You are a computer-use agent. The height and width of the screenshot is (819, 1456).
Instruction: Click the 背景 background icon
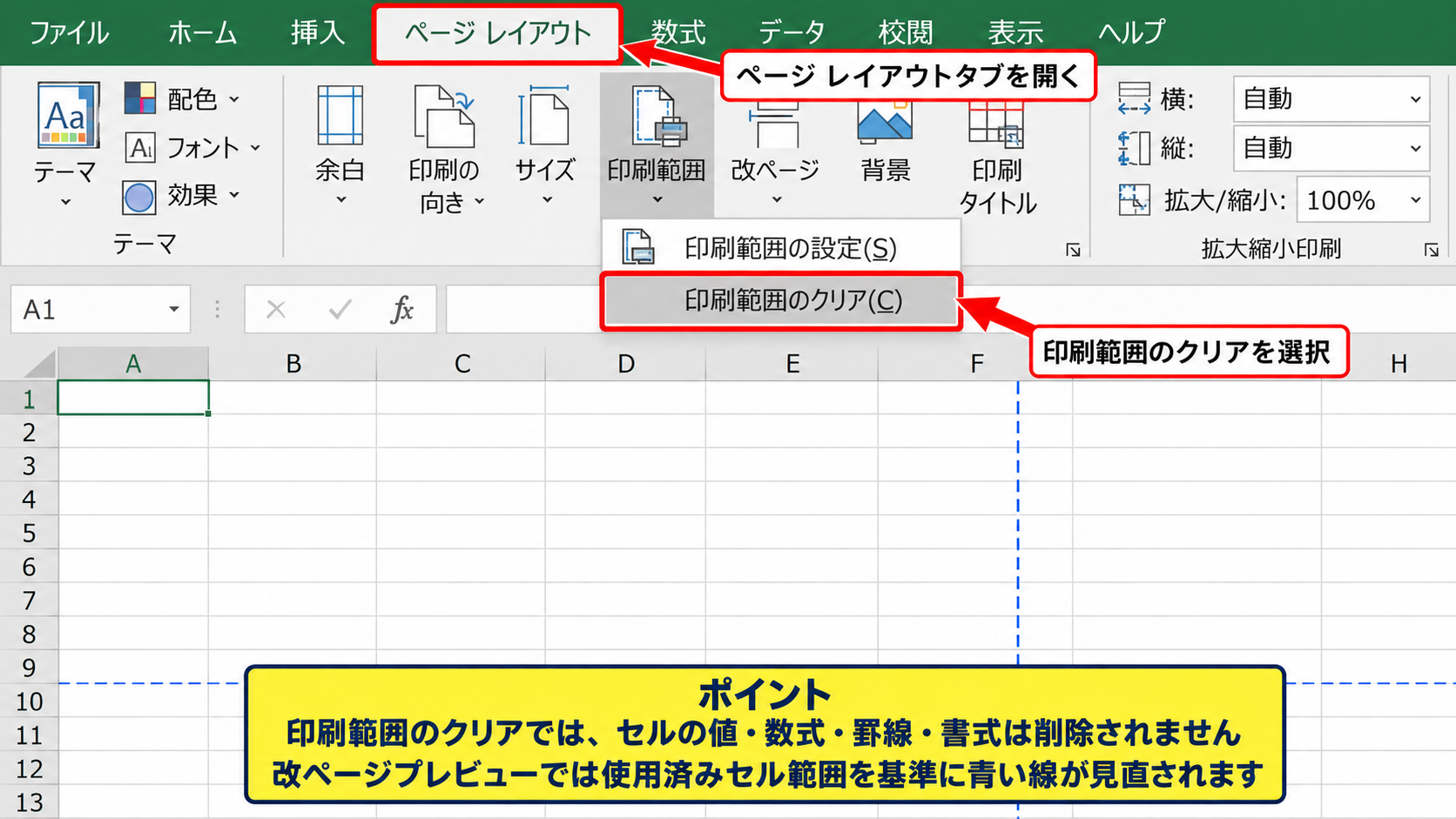point(885,122)
